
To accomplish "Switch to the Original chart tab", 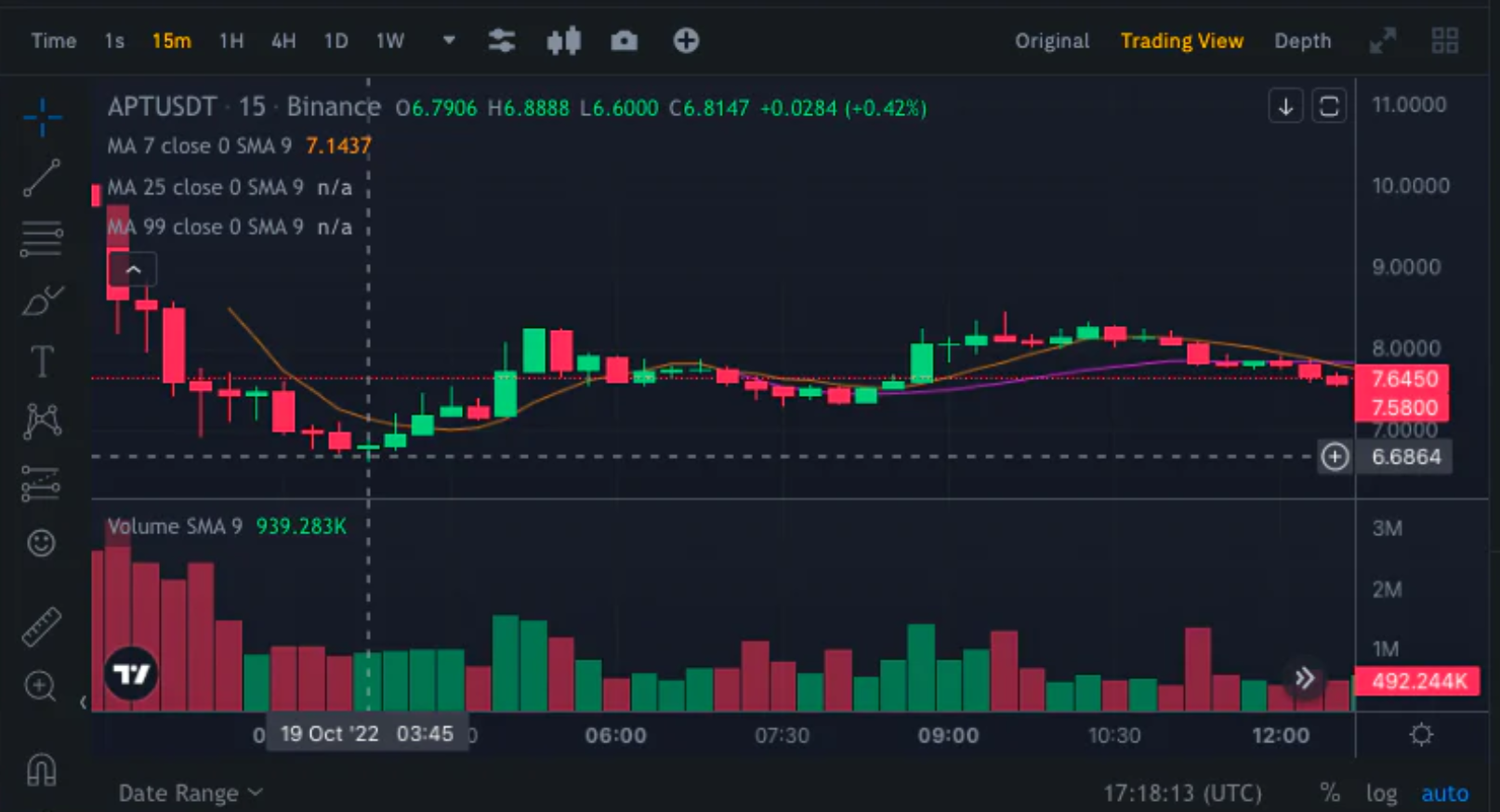I will click(x=1052, y=41).
